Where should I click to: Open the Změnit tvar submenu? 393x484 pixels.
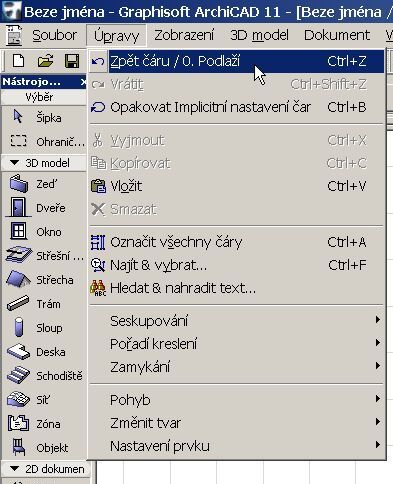237,423
